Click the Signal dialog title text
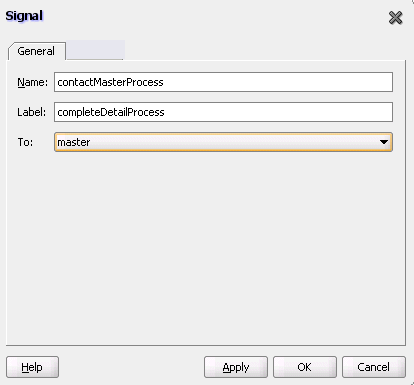Viewport: 414px width, 385px height. pos(24,16)
